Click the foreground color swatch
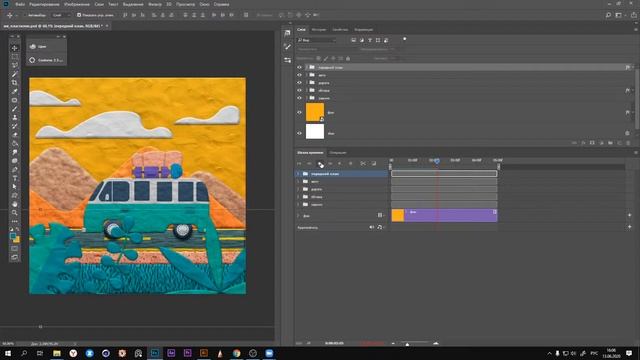 tap(13, 236)
